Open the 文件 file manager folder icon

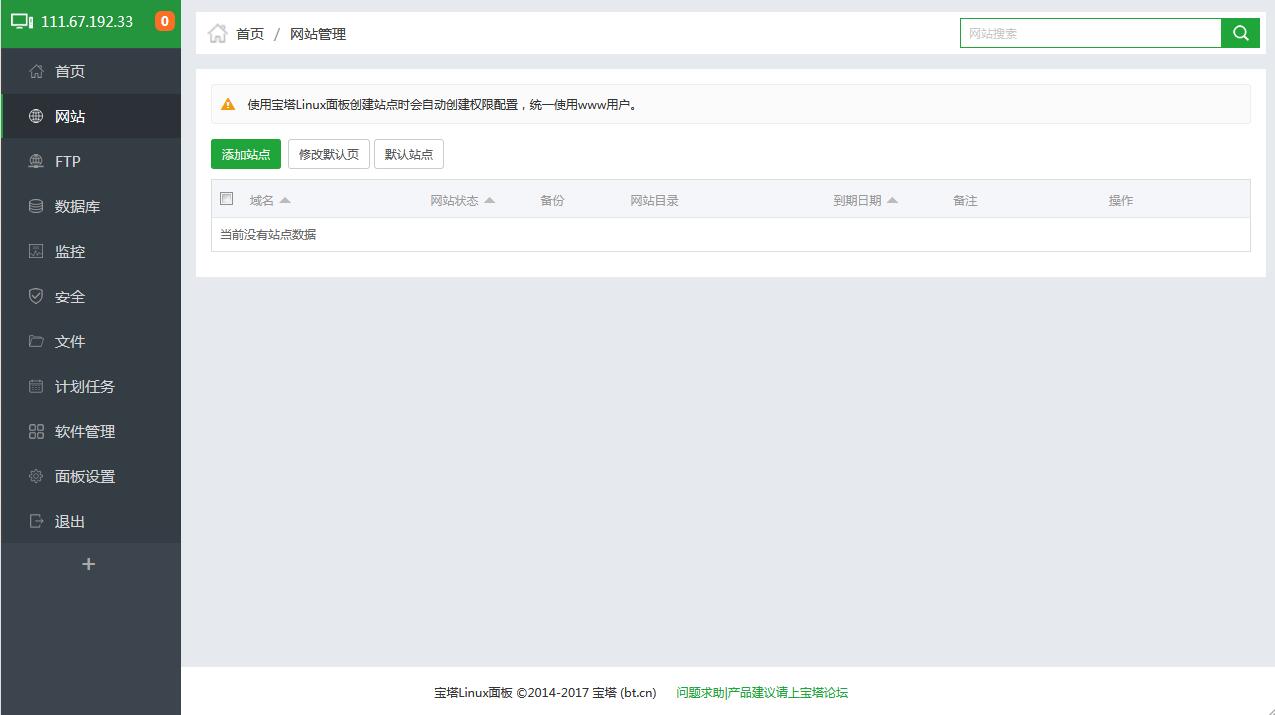(x=34, y=341)
